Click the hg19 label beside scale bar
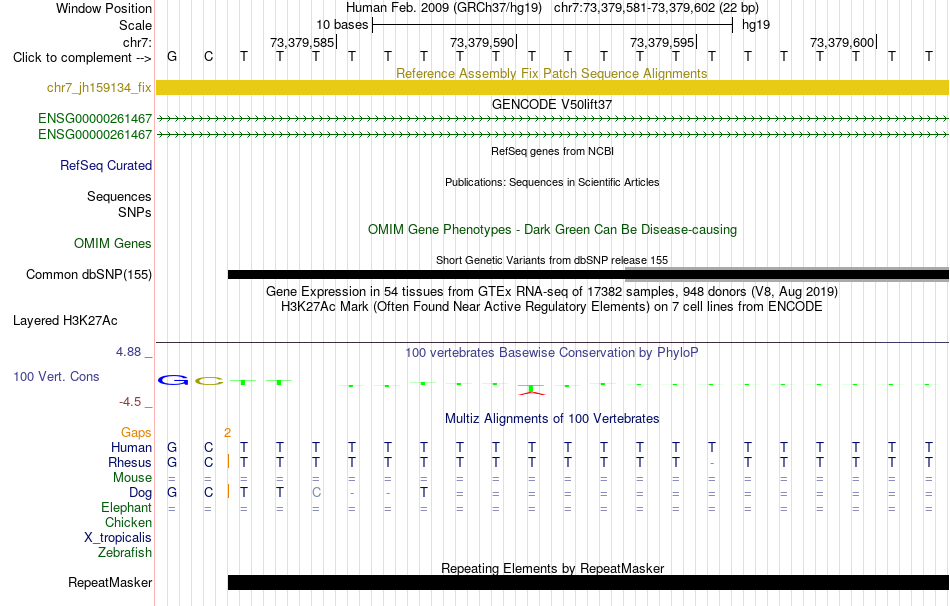This screenshot has width=950, height=606. click(x=756, y=25)
